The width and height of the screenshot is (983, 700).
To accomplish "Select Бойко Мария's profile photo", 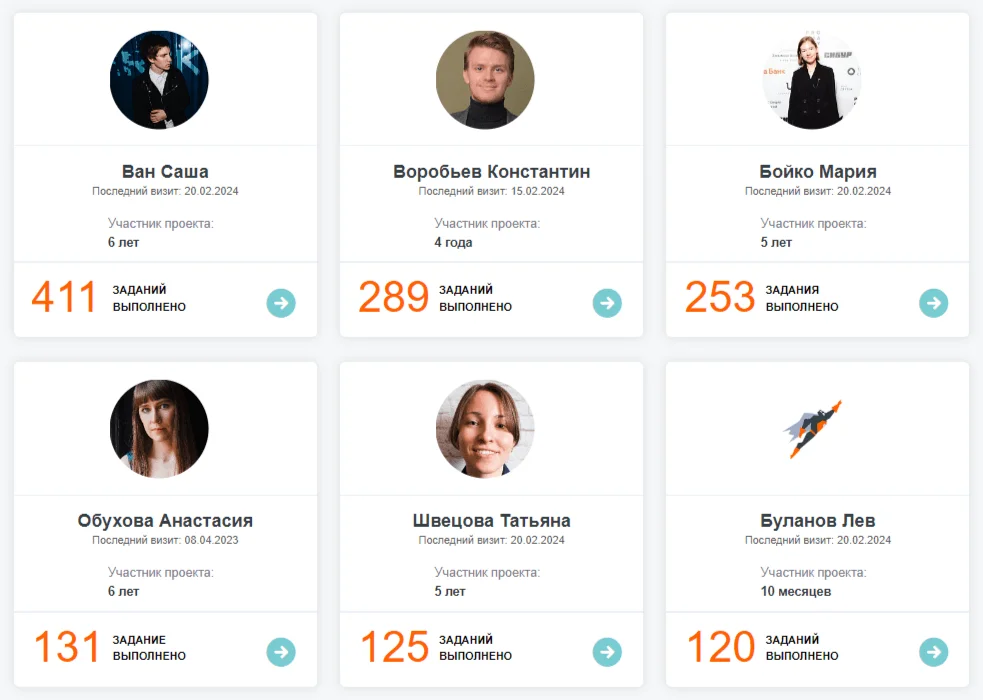I will pos(811,80).
